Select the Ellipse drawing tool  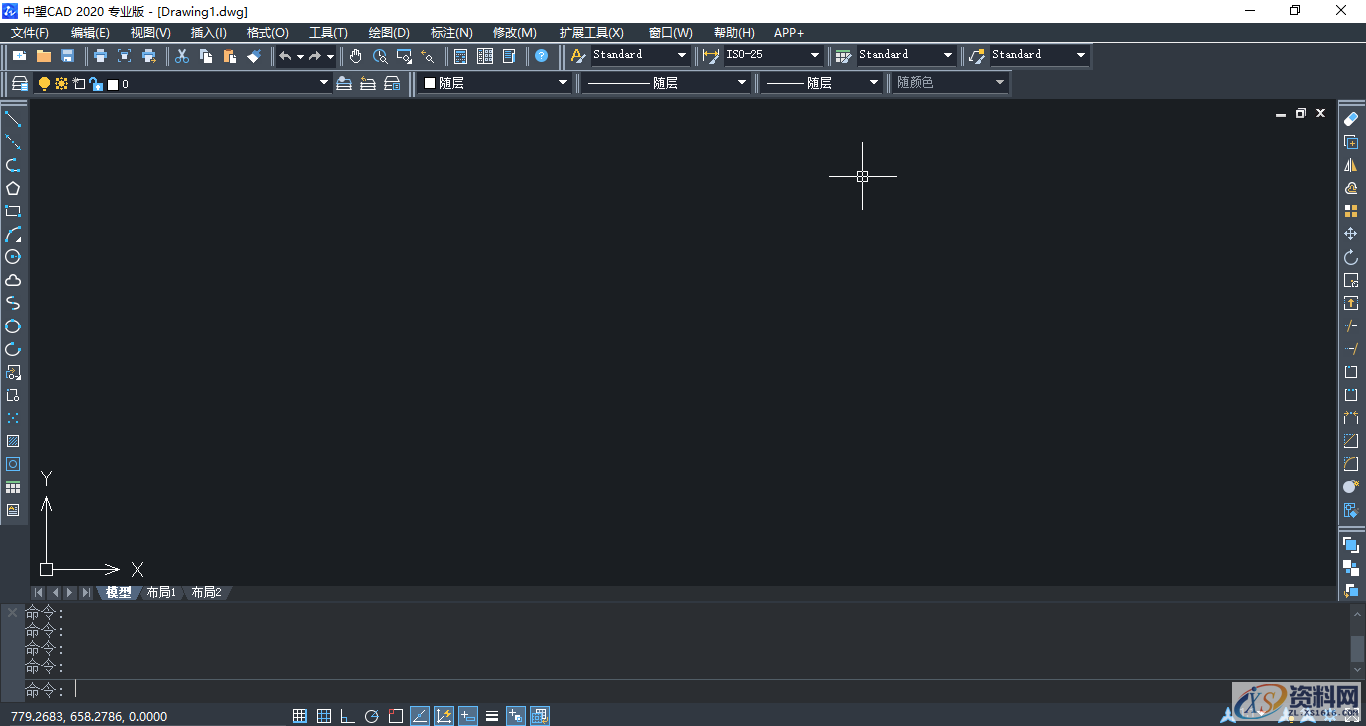pyautogui.click(x=13, y=326)
